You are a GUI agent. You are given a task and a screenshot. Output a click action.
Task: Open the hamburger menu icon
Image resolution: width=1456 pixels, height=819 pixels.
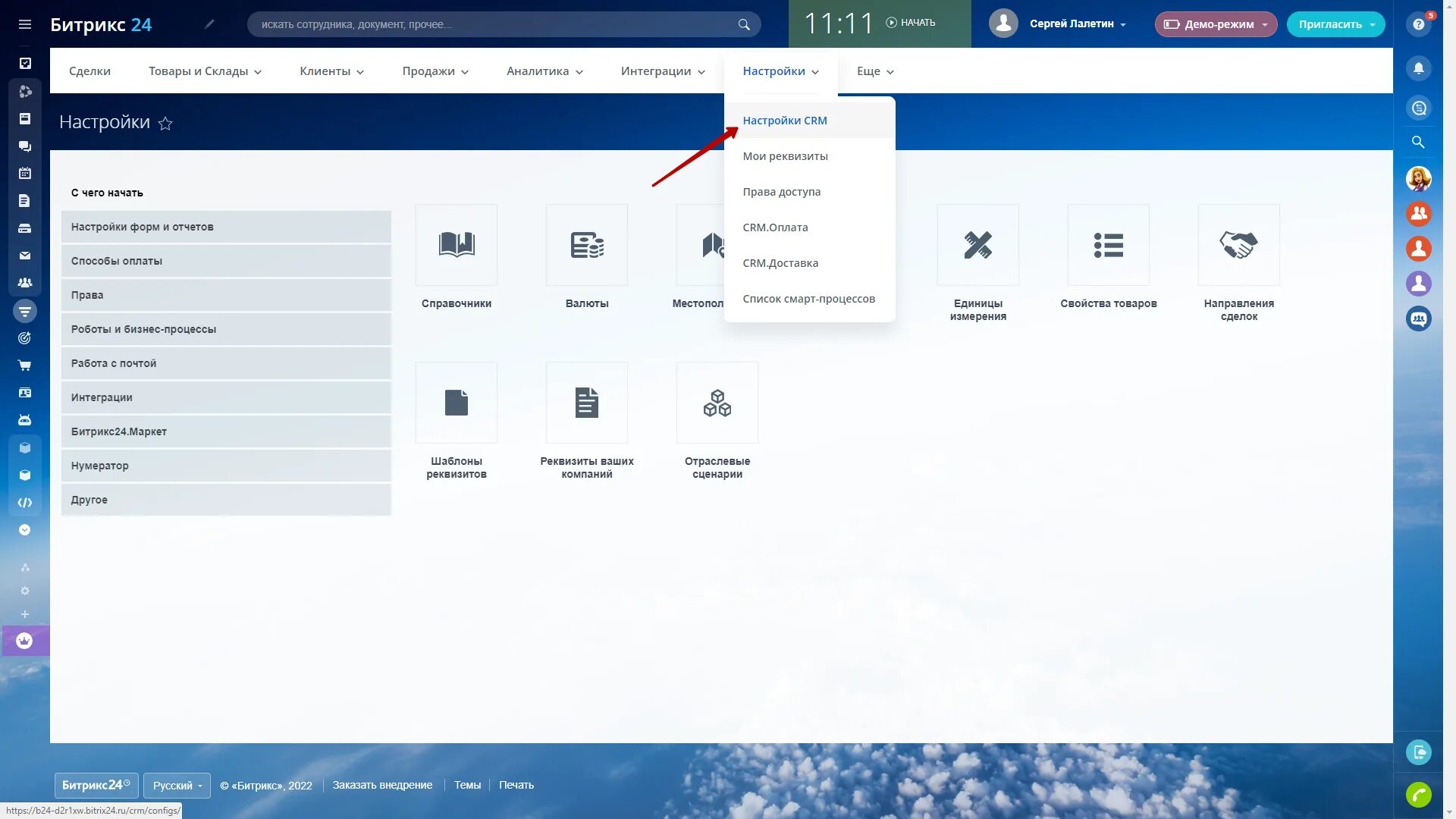[x=24, y=24]
